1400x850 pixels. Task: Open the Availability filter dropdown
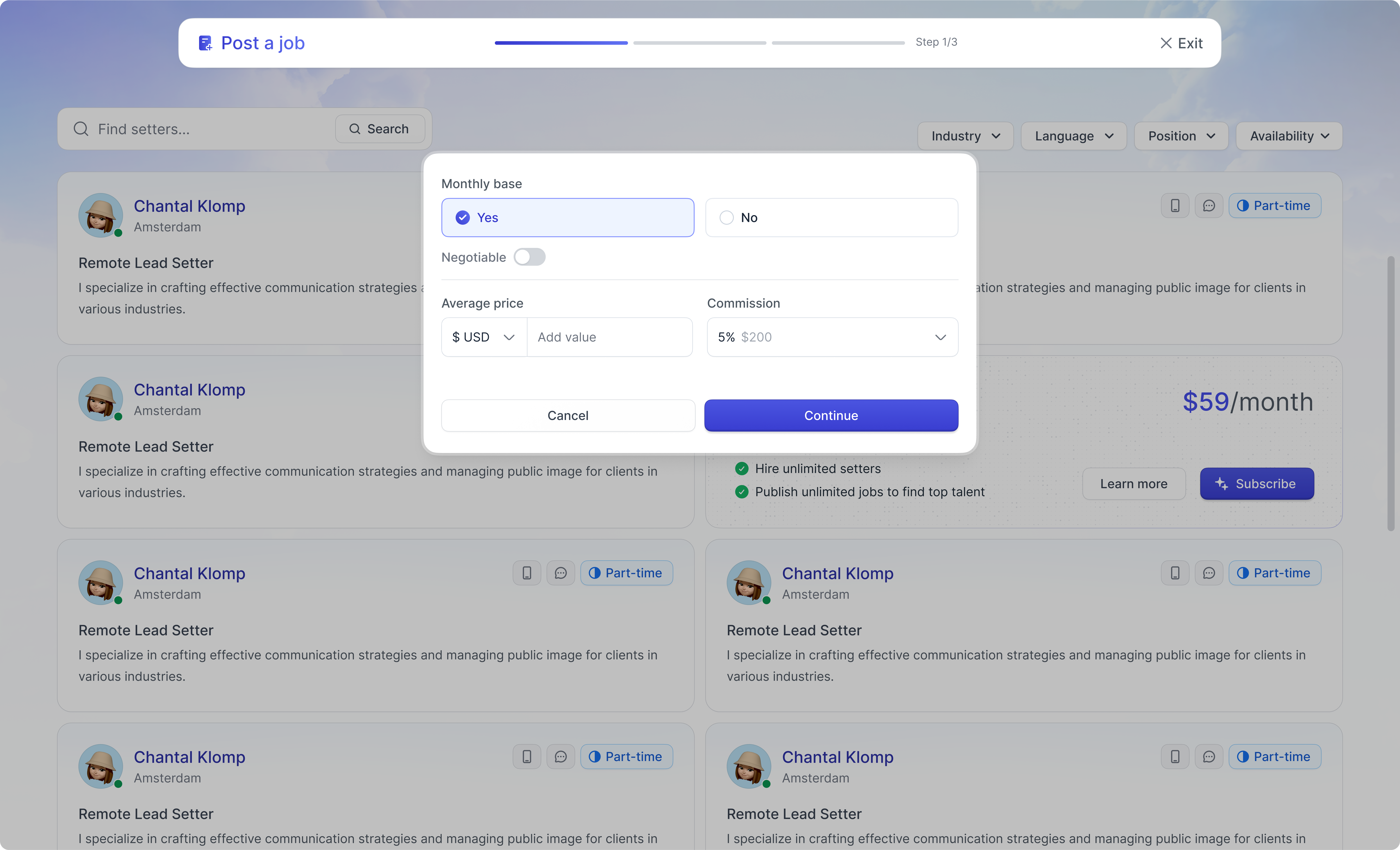(x=1289, y=136)
